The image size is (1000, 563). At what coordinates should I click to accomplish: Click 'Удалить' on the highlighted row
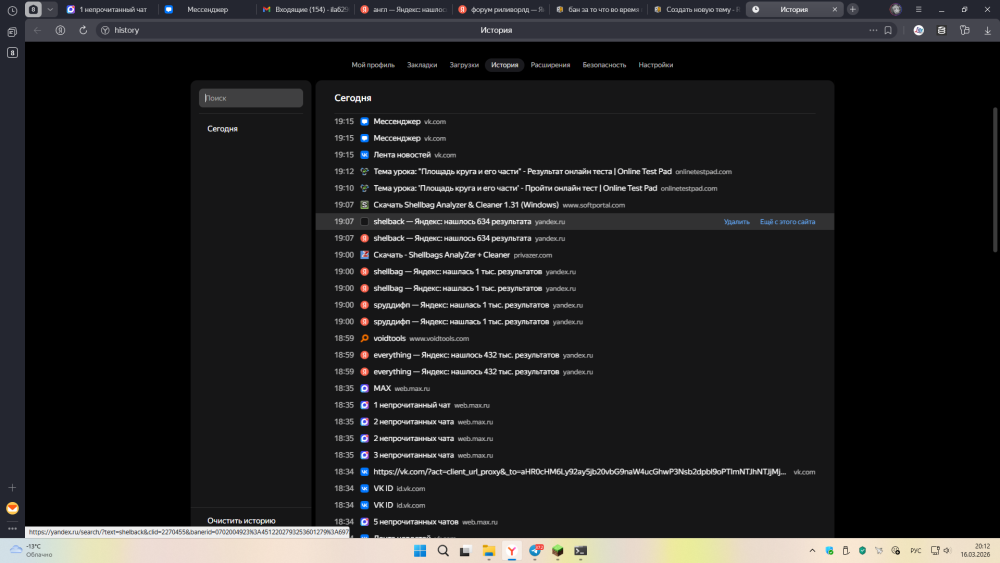[736, 222]
